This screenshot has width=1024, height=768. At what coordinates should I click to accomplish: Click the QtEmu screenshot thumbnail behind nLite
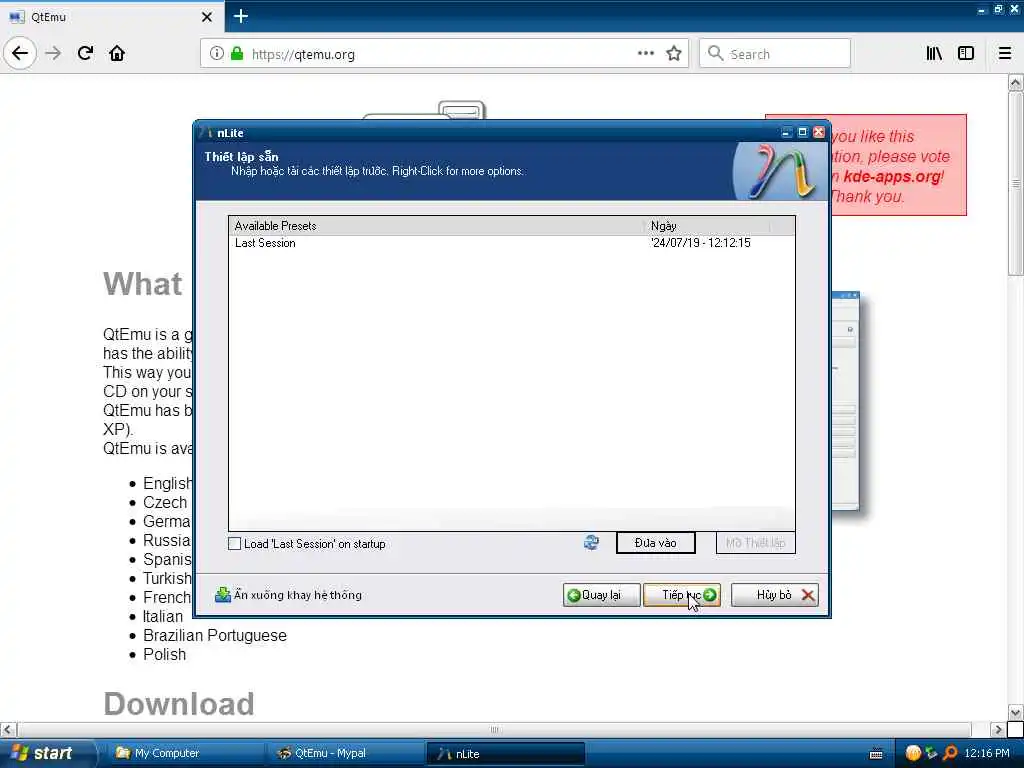[x=846, y=400]
